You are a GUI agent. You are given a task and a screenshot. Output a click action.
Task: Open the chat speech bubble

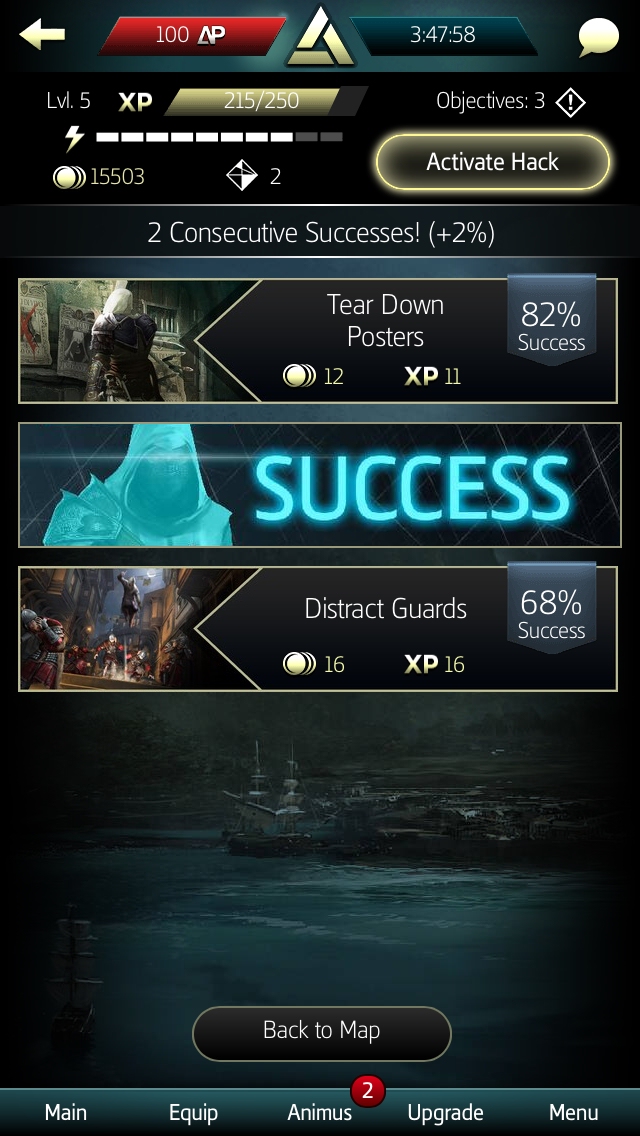pyautogui.click(x=599, y=36)
